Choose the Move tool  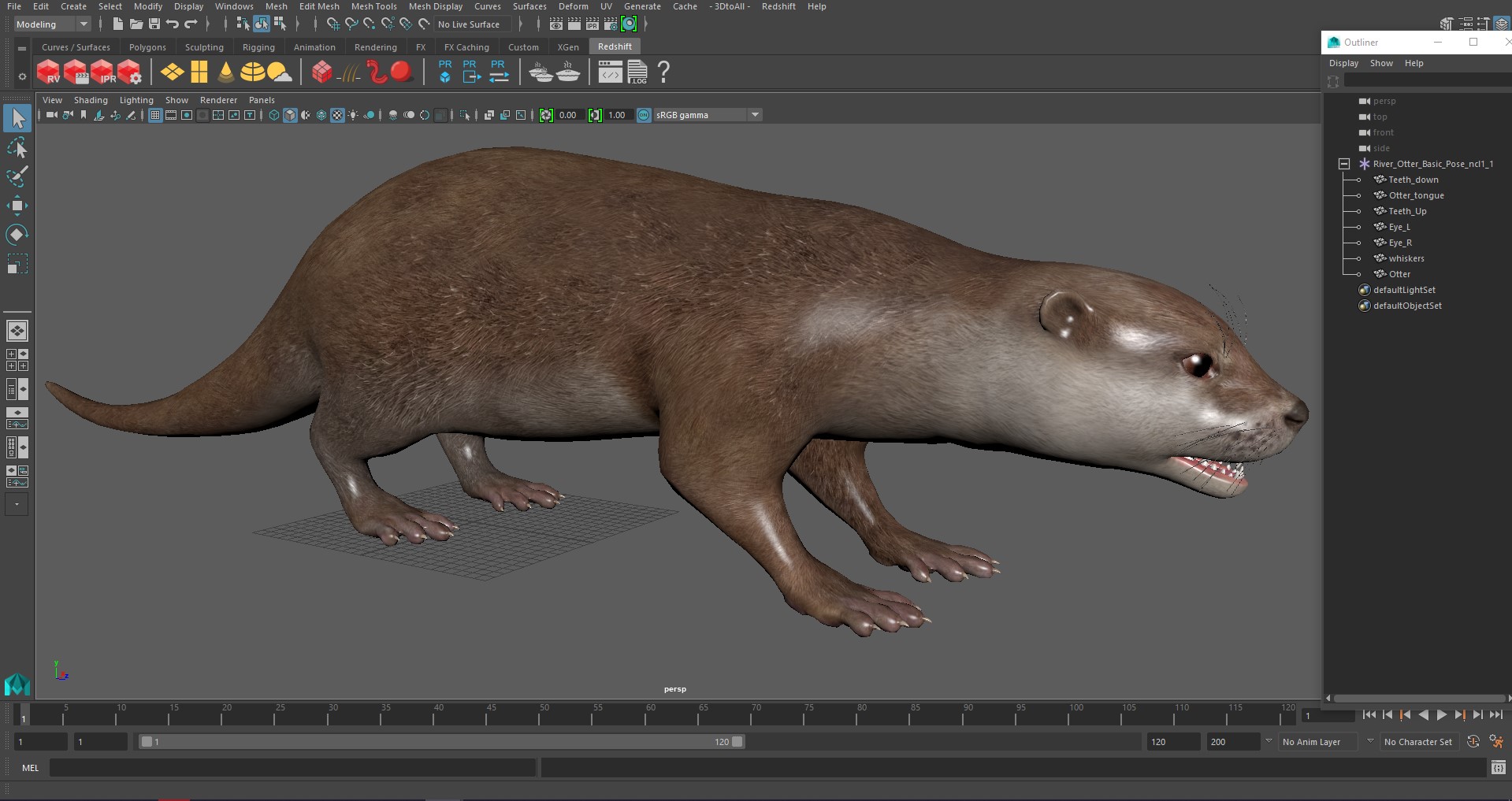17,206
